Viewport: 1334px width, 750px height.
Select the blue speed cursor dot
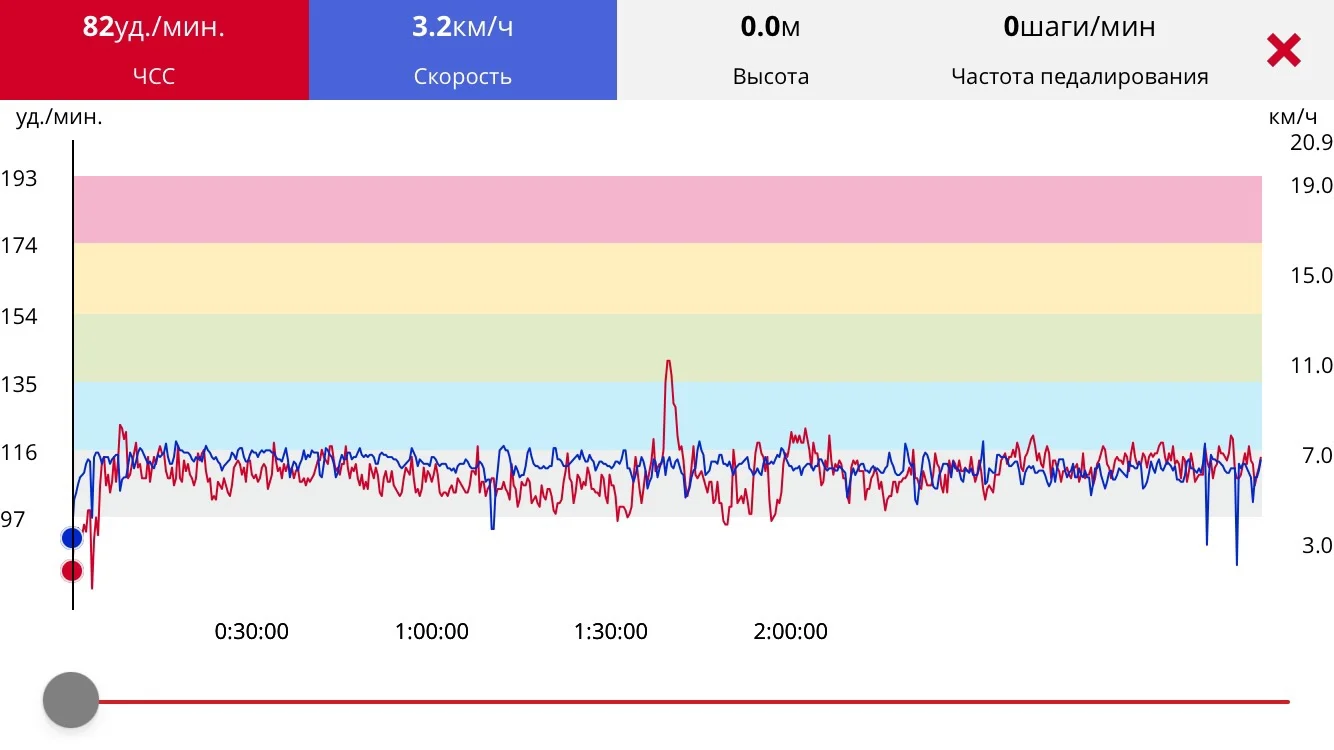point(71,538)
